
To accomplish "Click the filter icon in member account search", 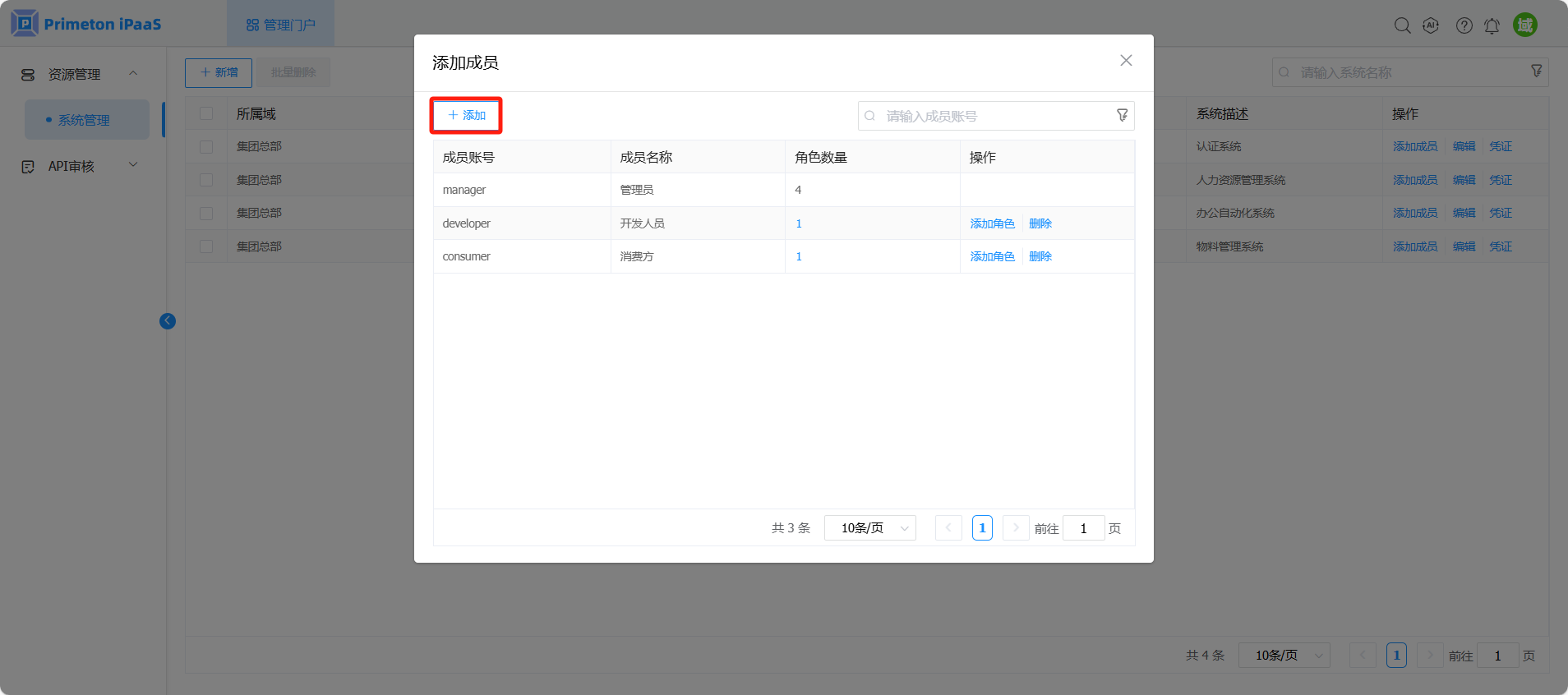I will click(1122, 116).
